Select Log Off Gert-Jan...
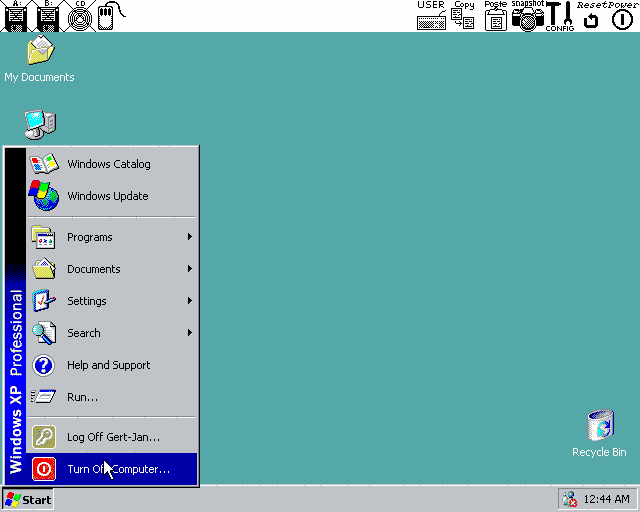The height and width of the screenshot is (512, 640). (x=112, y=437)
